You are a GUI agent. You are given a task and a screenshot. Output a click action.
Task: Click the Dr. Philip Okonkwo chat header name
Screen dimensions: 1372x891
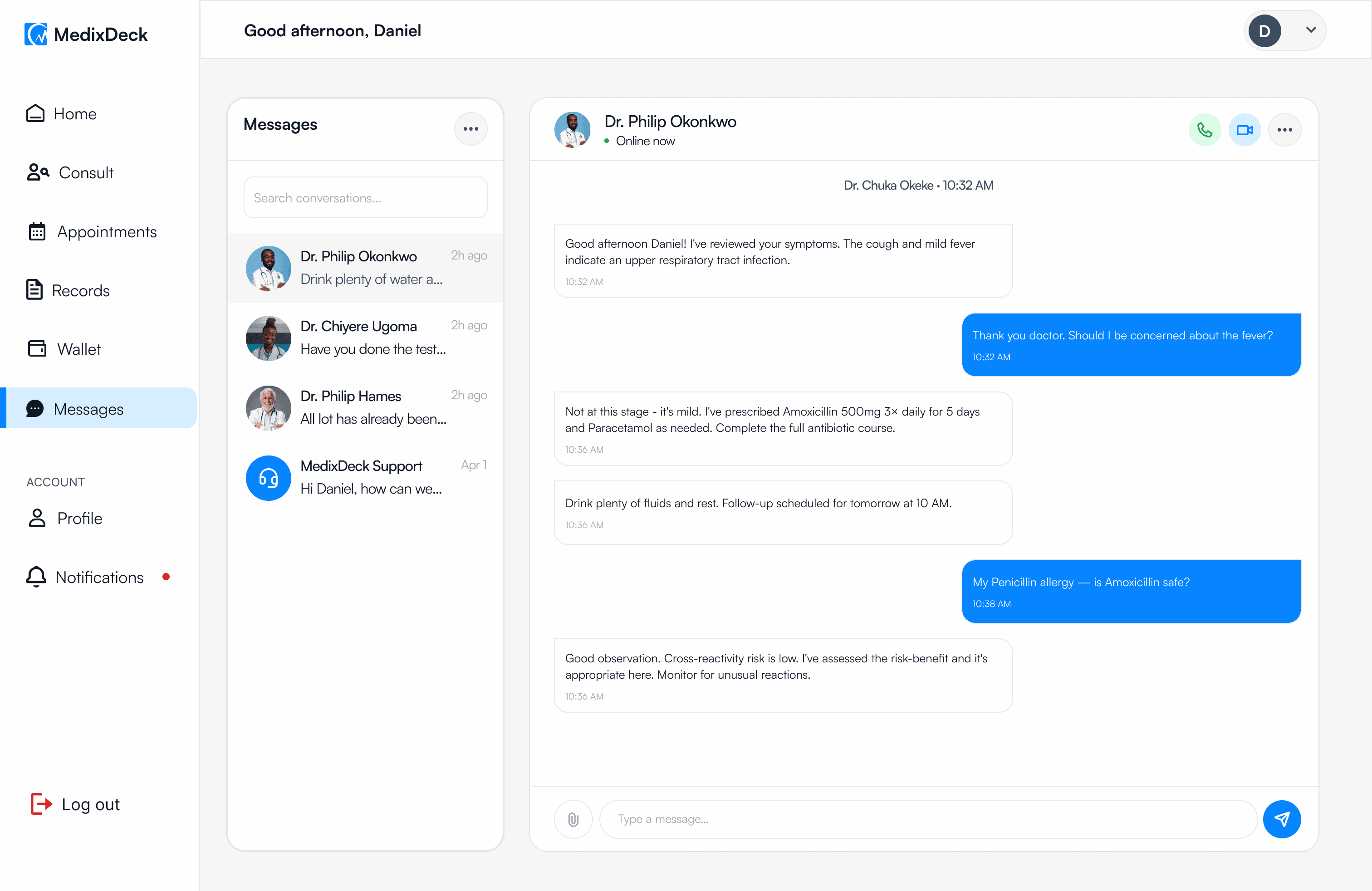coord(670,122)
